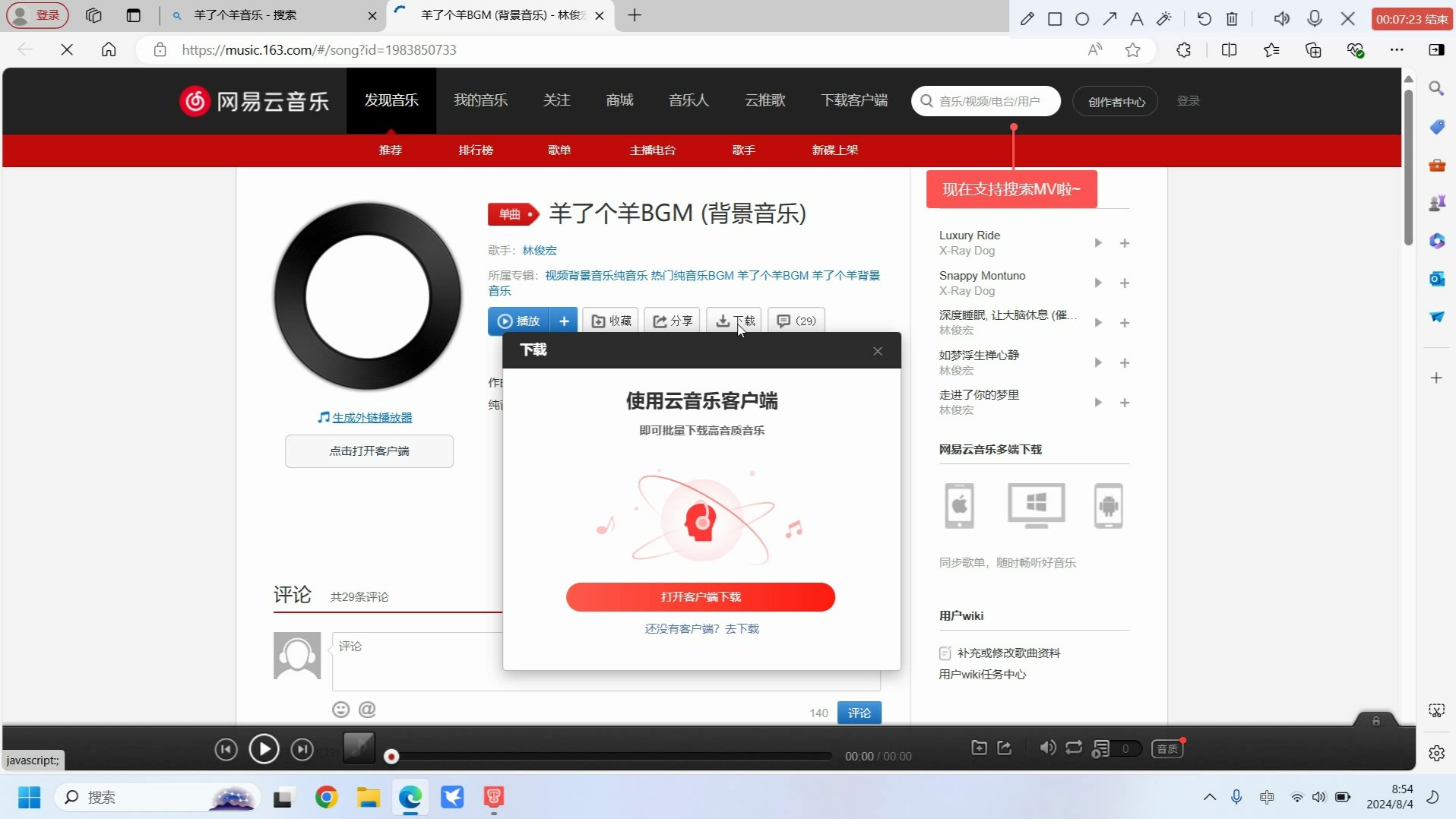
Task: Play the current track with the play button
Action: click(x=264, y=749)
